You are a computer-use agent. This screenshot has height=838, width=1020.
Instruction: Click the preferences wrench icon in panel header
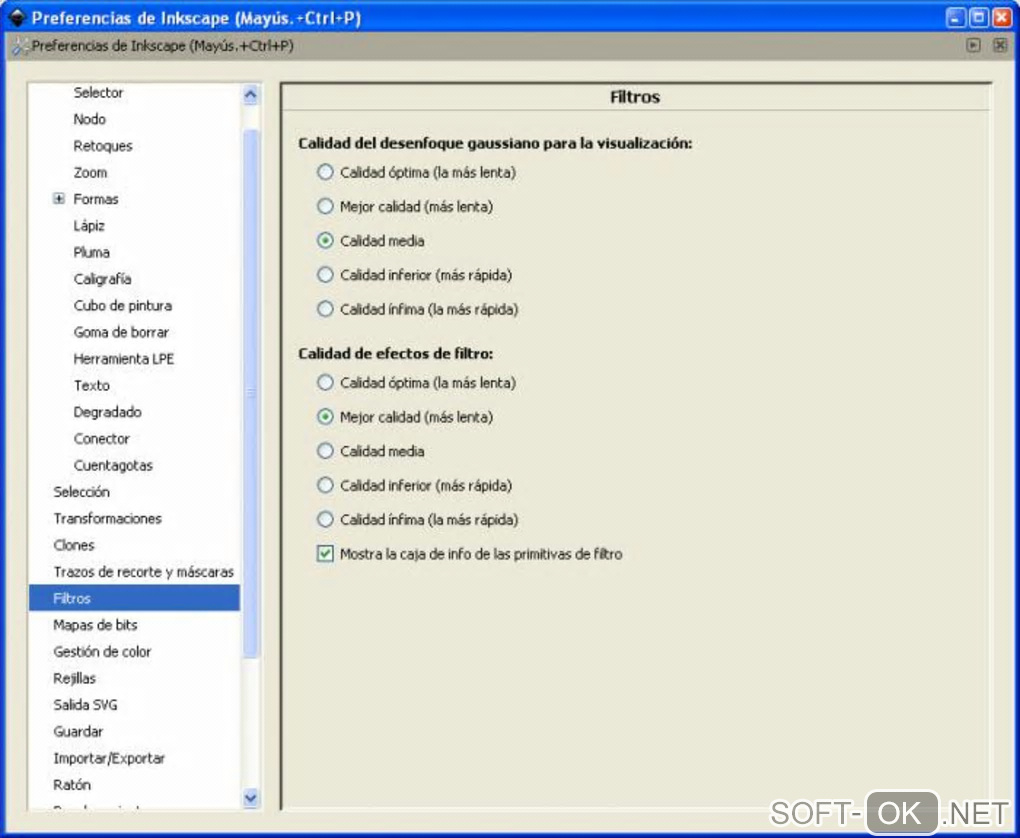tap(20, 46)
